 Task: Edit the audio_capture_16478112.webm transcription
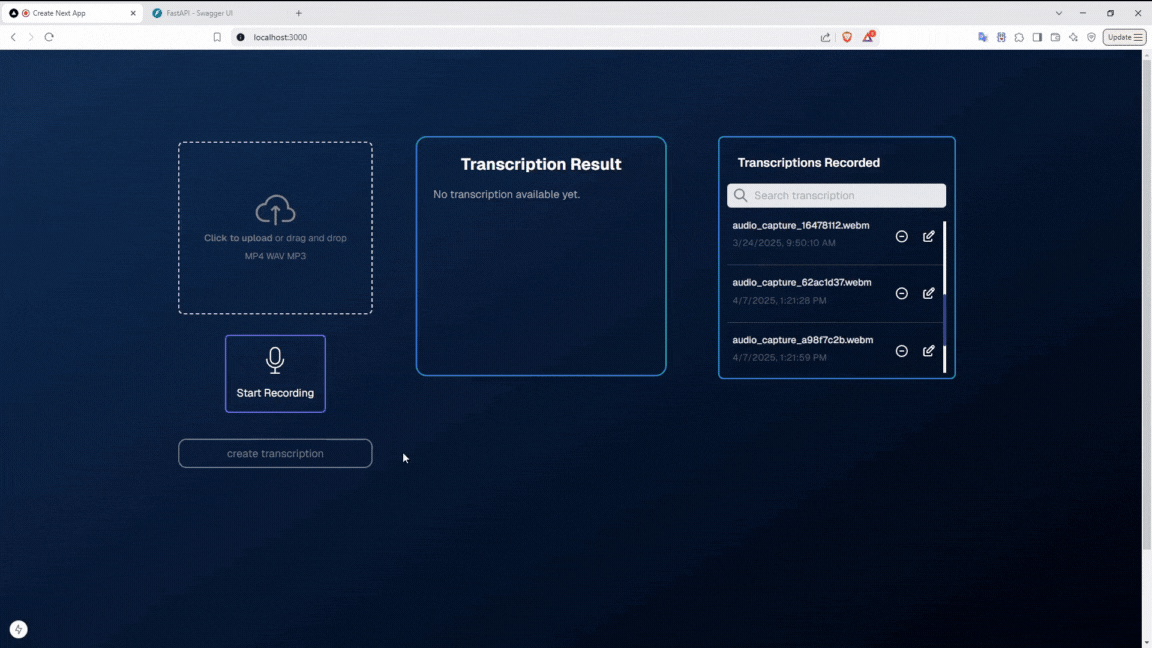(x=929, y=236)
